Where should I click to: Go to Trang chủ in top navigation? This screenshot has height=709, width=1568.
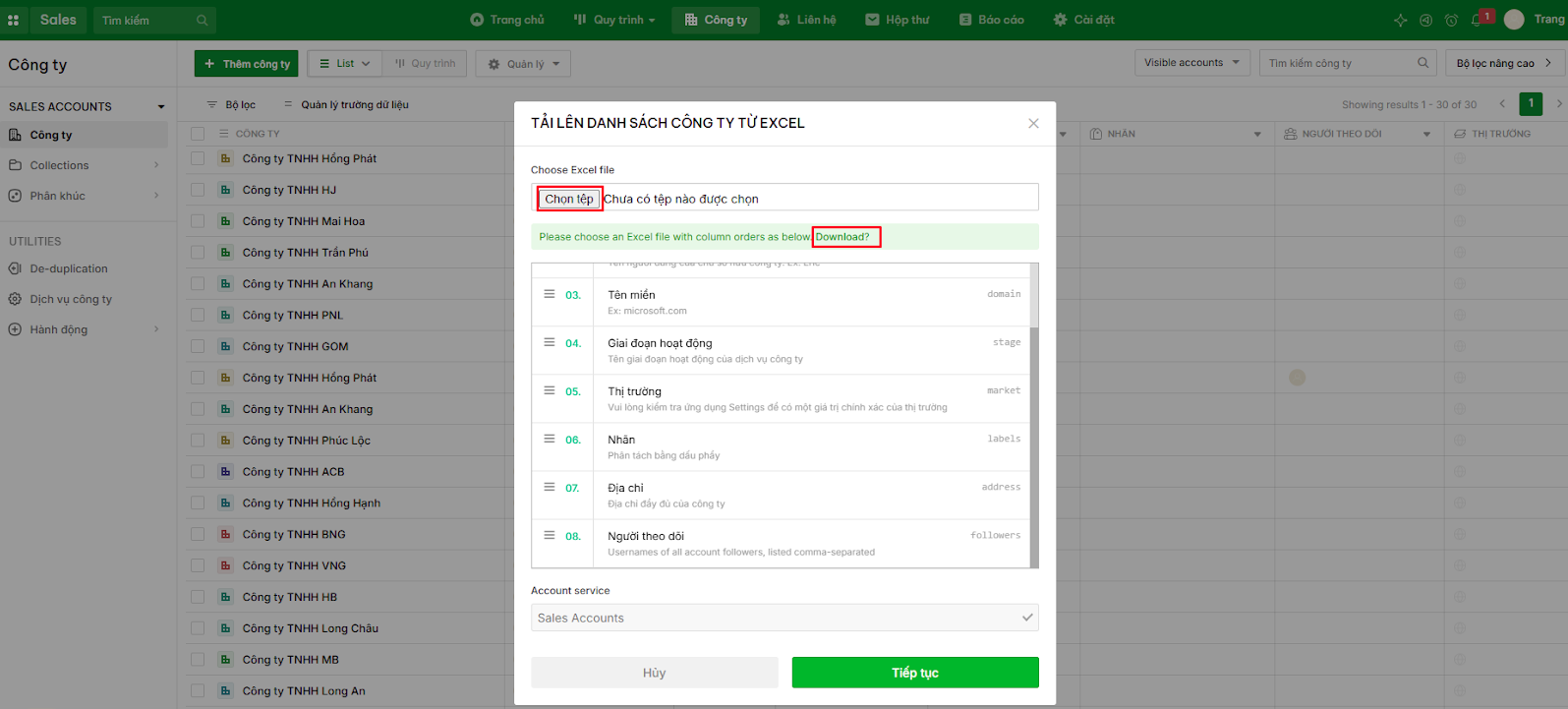507,20
